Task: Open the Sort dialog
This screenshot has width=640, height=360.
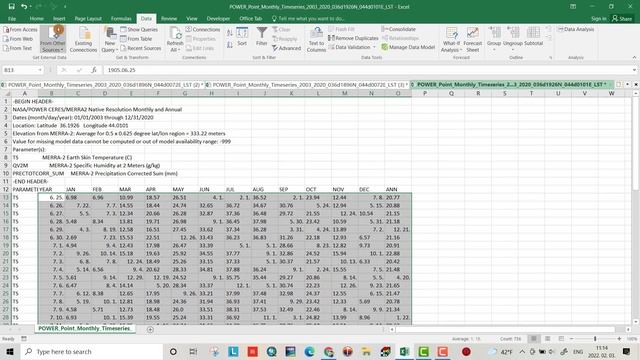Action: [242, 37]
